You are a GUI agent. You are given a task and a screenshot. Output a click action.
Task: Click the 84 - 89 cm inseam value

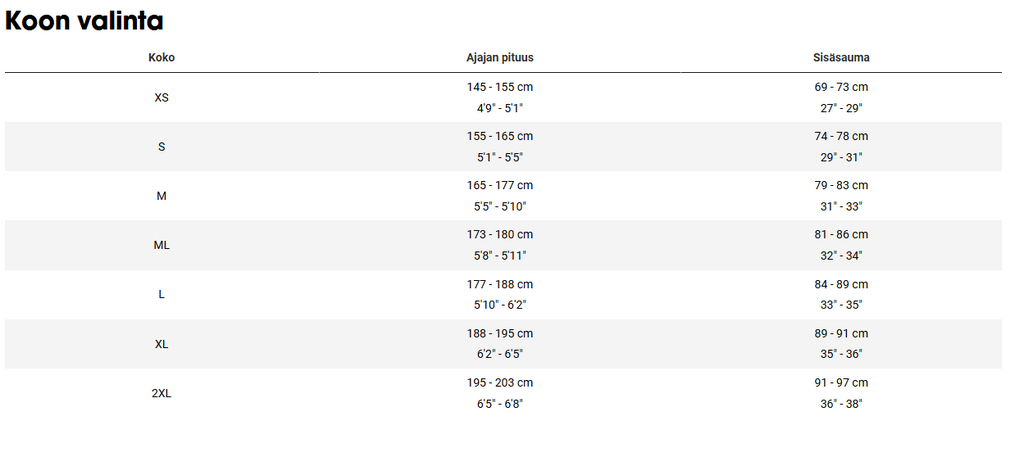click(841, 284)
